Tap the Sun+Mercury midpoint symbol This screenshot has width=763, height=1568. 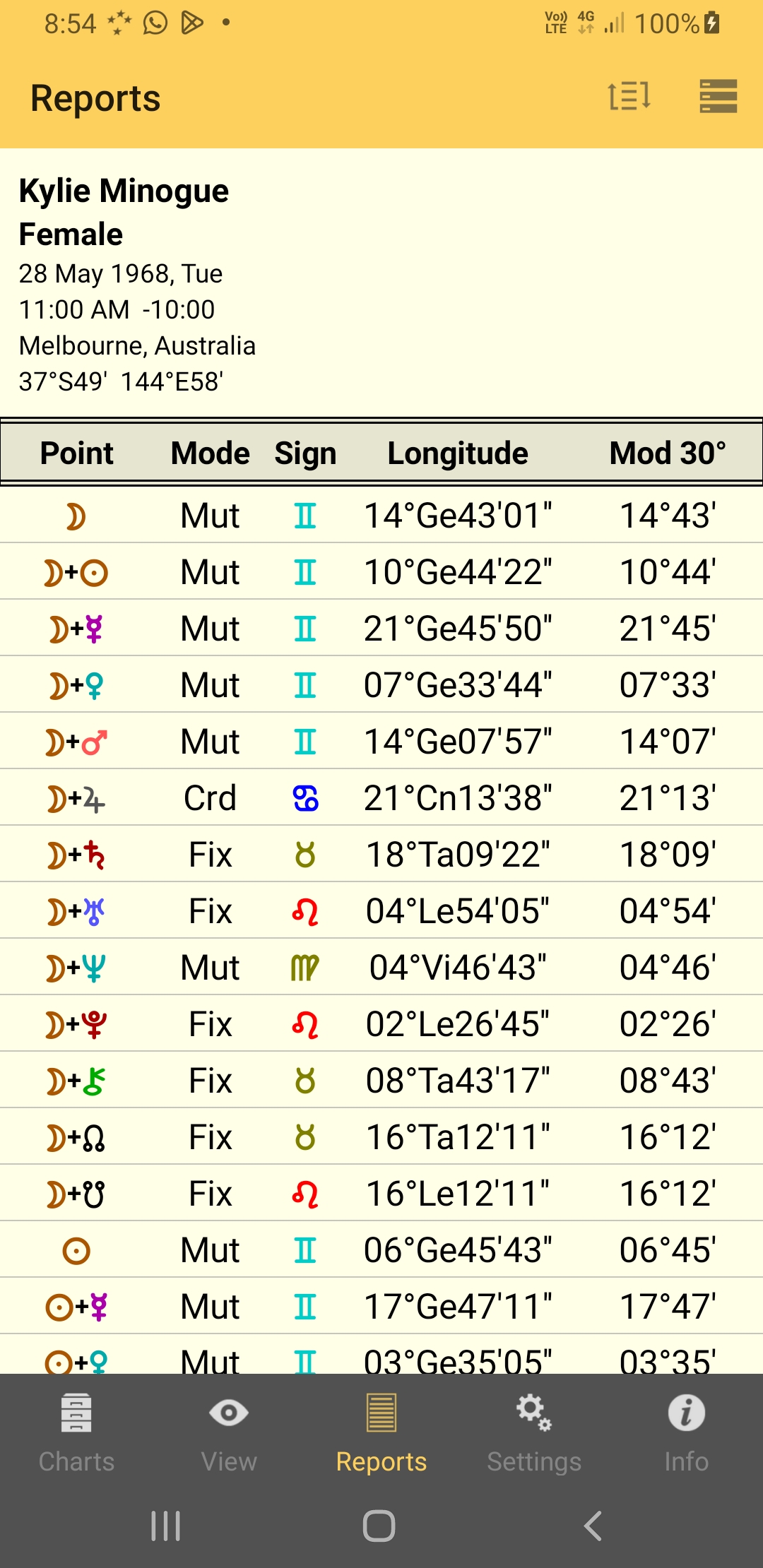pos(76,1307)
